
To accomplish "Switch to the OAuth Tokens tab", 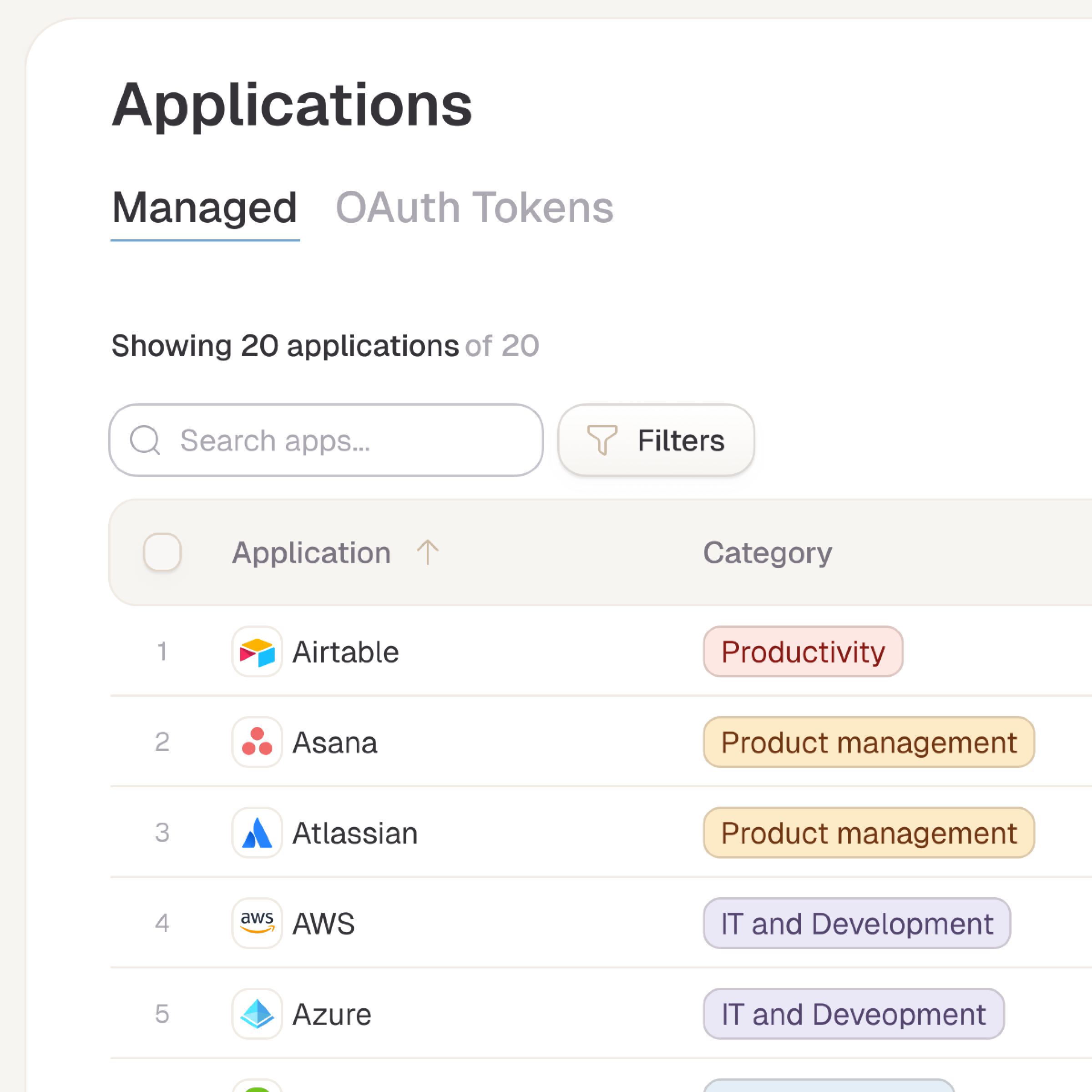I will point(474,208).
